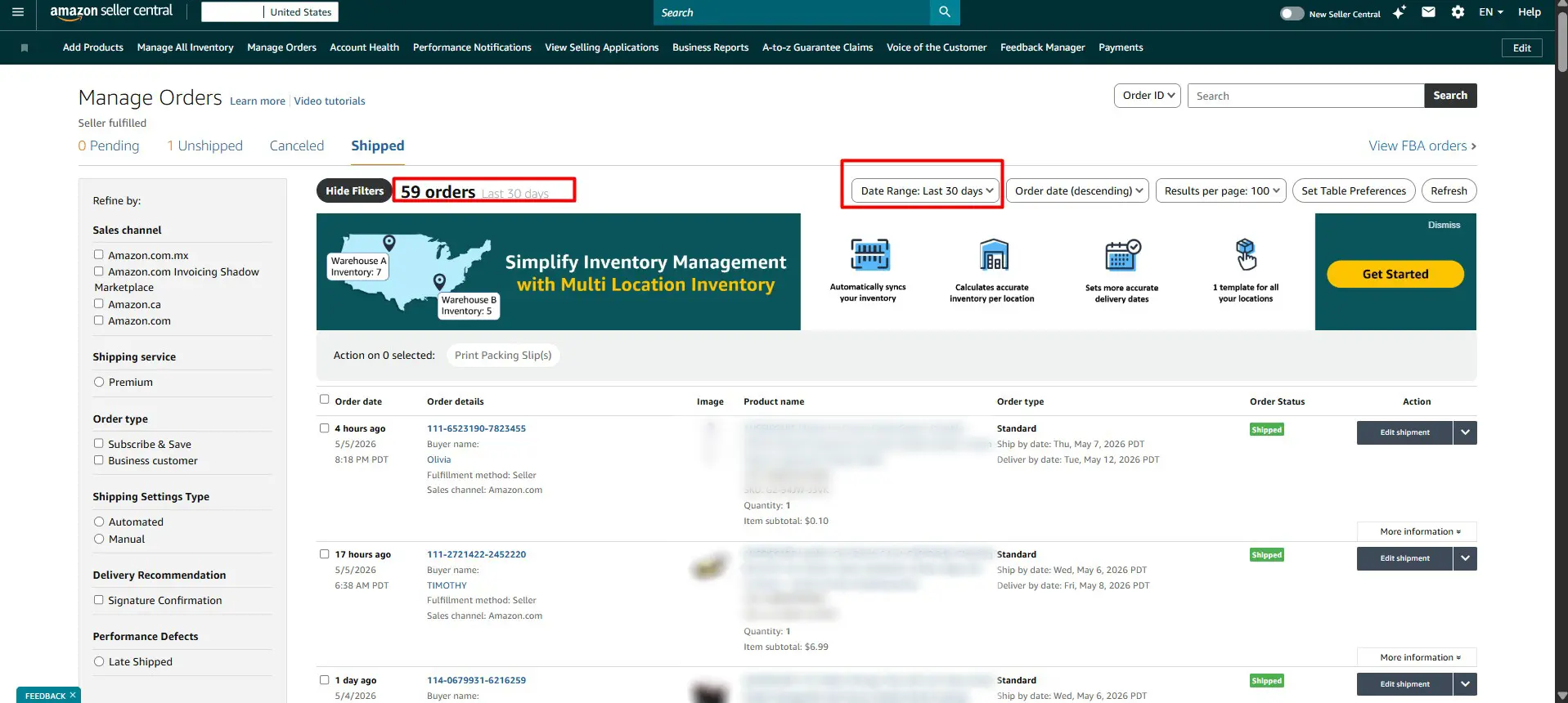Click the bookmark flag icon
This screenshot has height=703, width=1568.
pyautogui.click(x=25, y=48)
